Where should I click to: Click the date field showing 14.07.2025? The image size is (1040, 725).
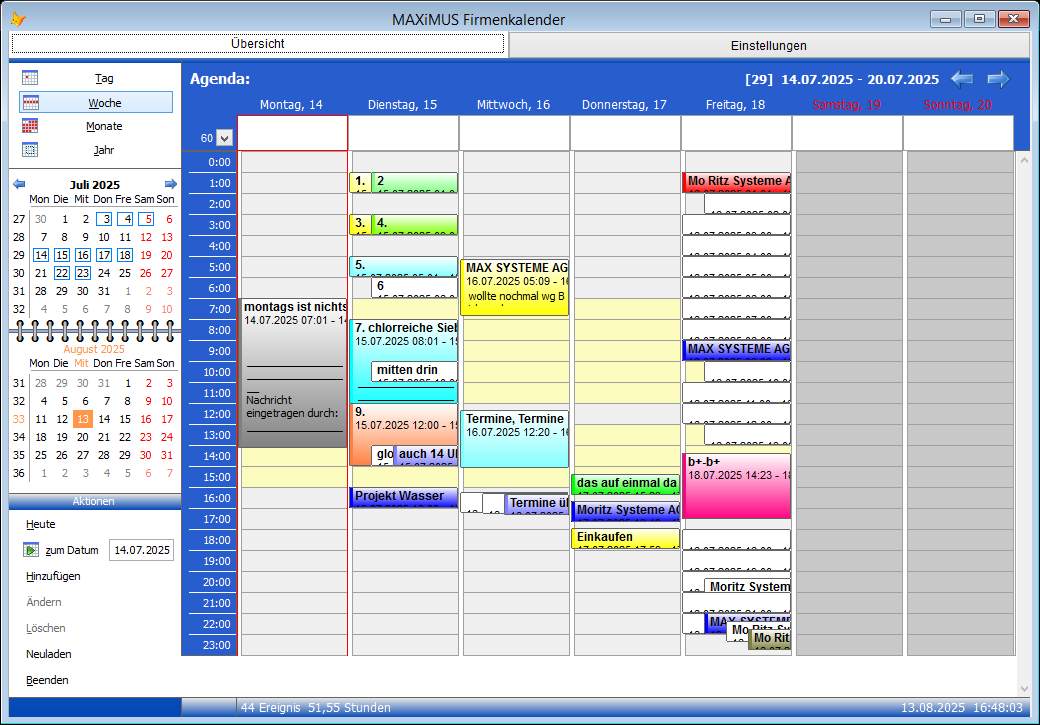141,550
